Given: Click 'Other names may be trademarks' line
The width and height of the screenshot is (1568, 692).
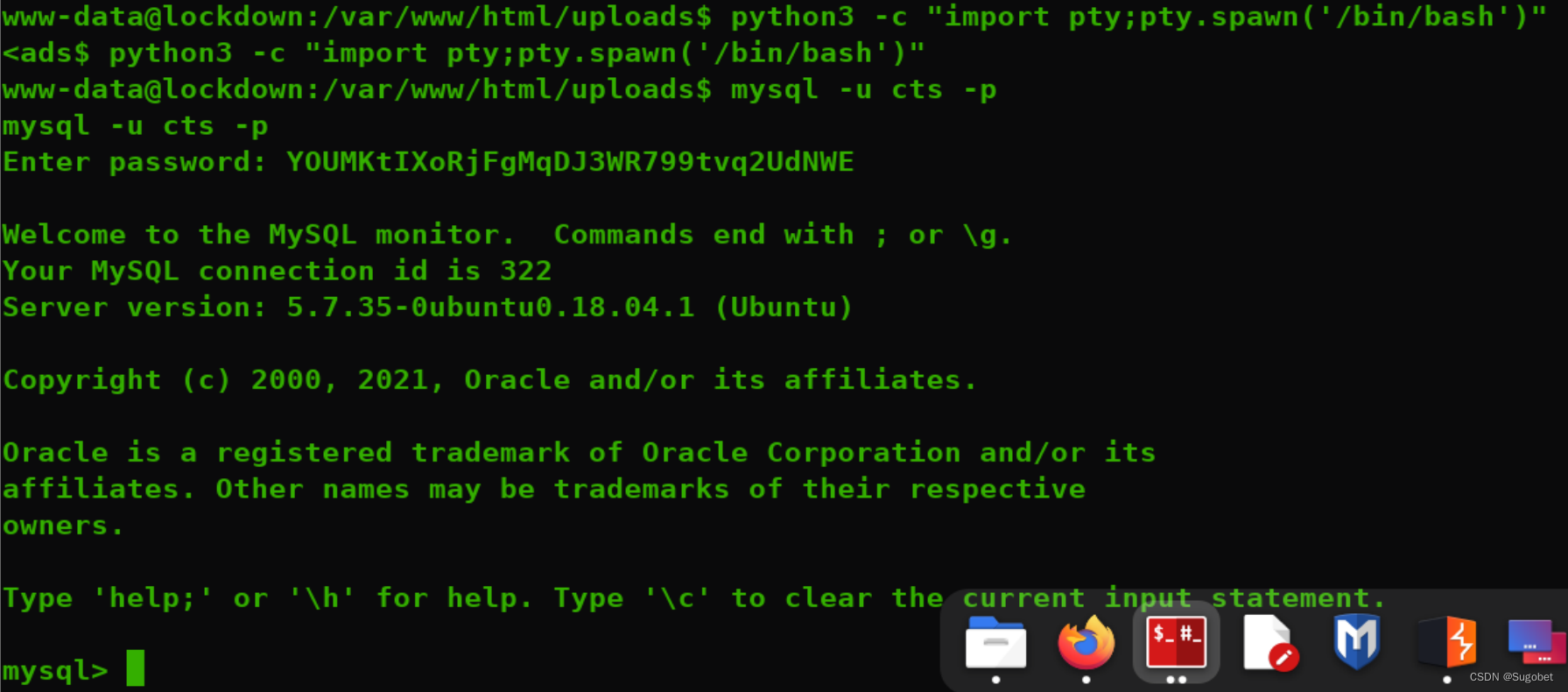Looking at the screenshot, I should [x=544, y=489].
